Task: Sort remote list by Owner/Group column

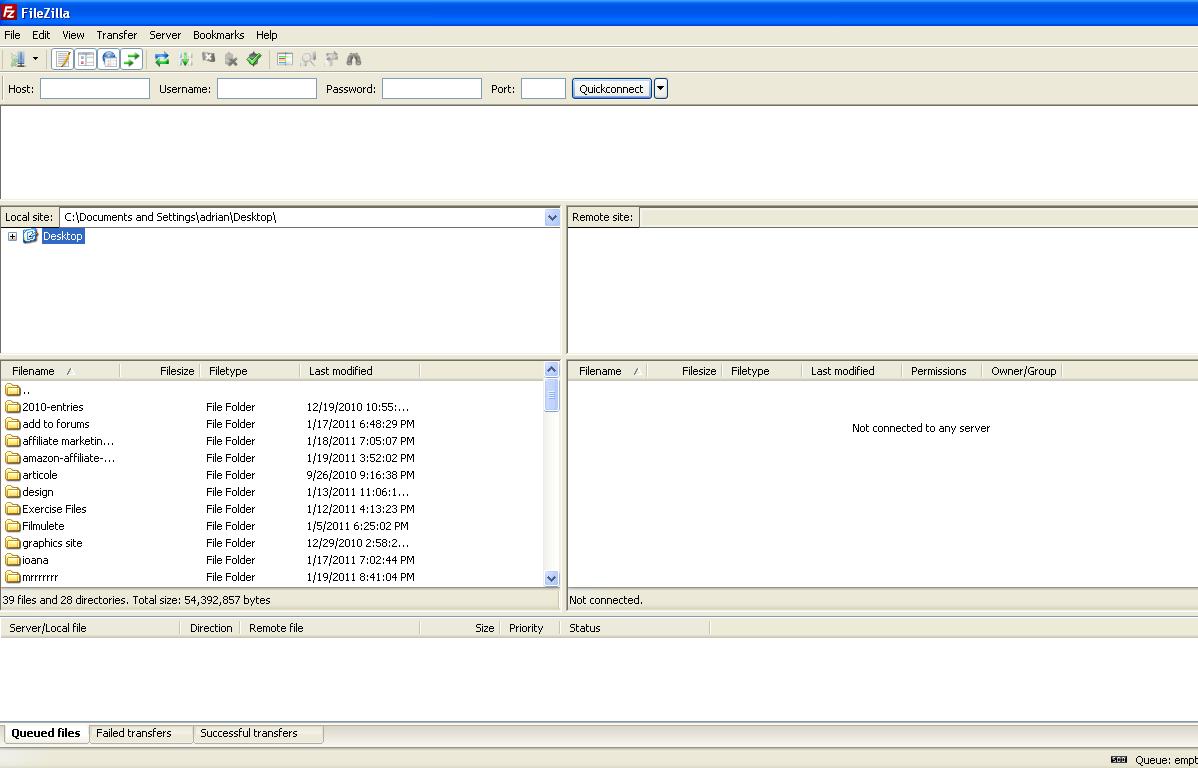Action: coord(1022,371)
